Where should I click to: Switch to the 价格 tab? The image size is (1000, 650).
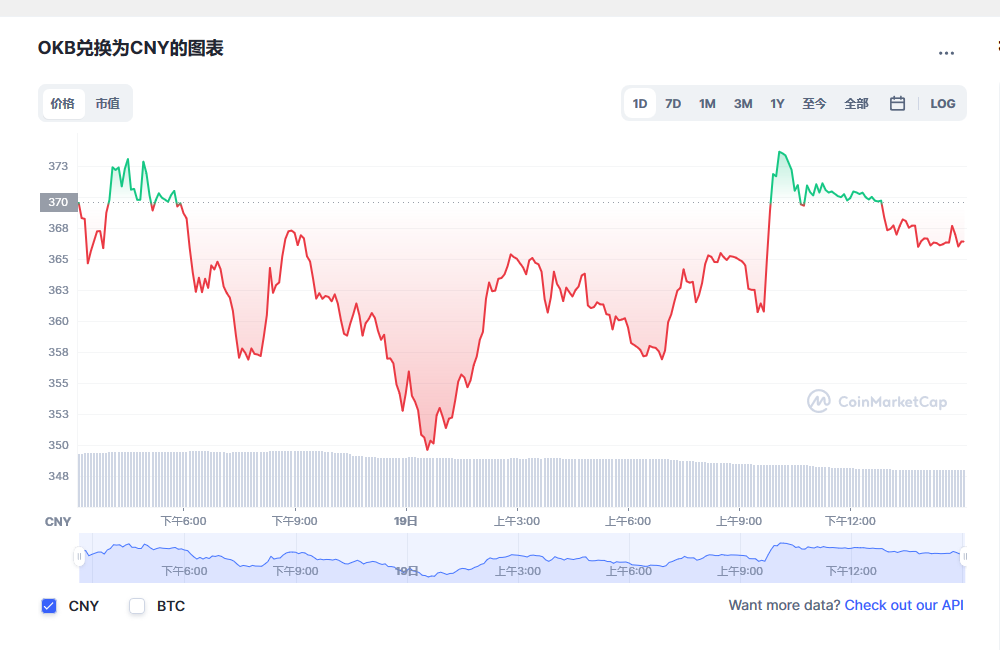click(x=62, y=103)
